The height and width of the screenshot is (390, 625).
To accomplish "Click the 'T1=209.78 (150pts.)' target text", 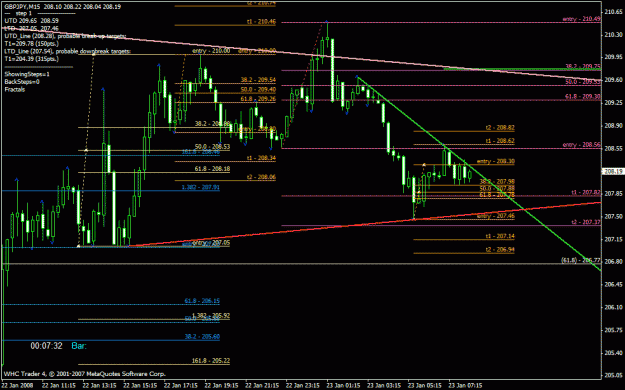I will tap(31, 43).
